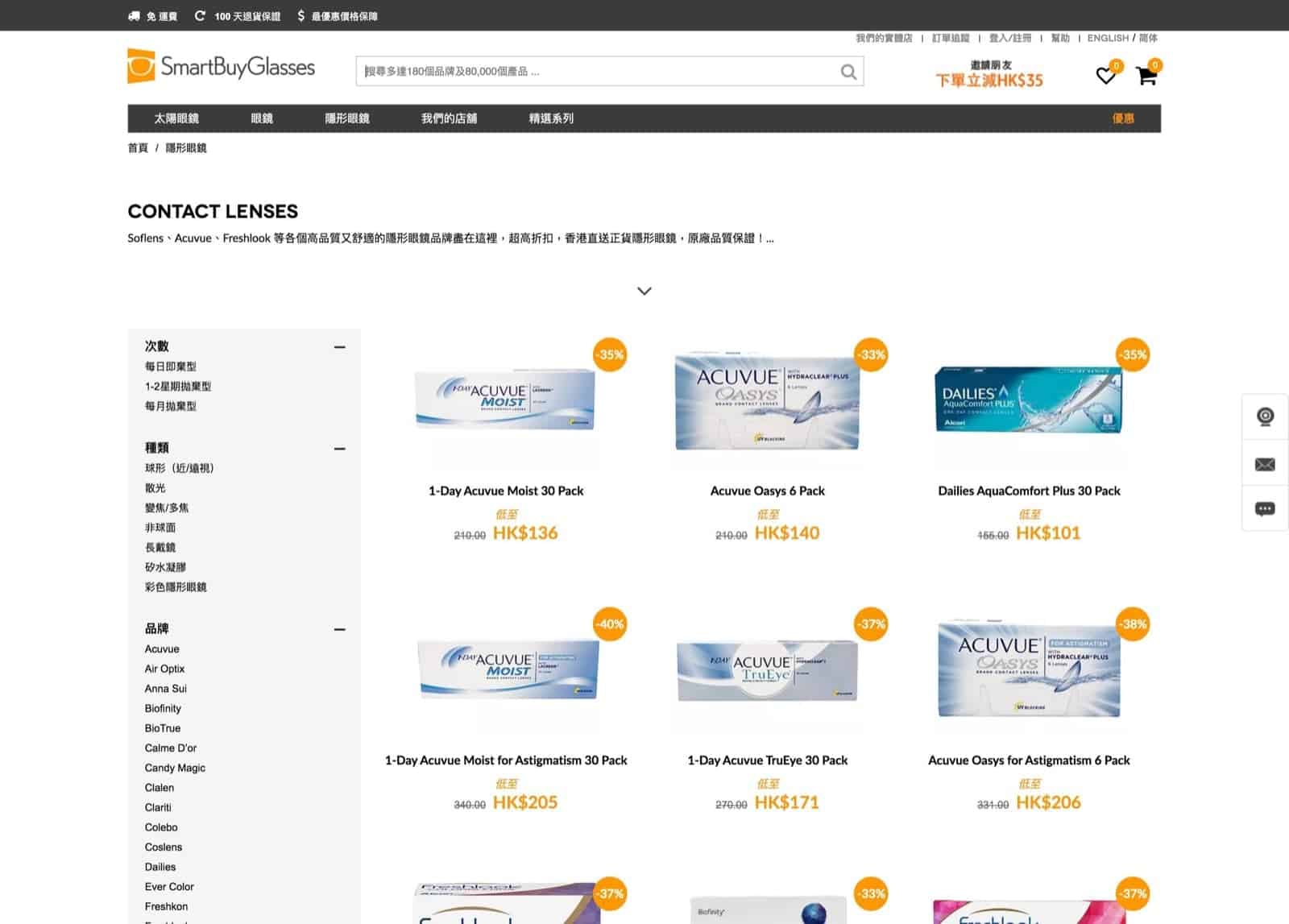Image resolution: width=1289 pixels, height=924 pixels.
Task: Click the email envelope side icon
Action: [1265, 464]
